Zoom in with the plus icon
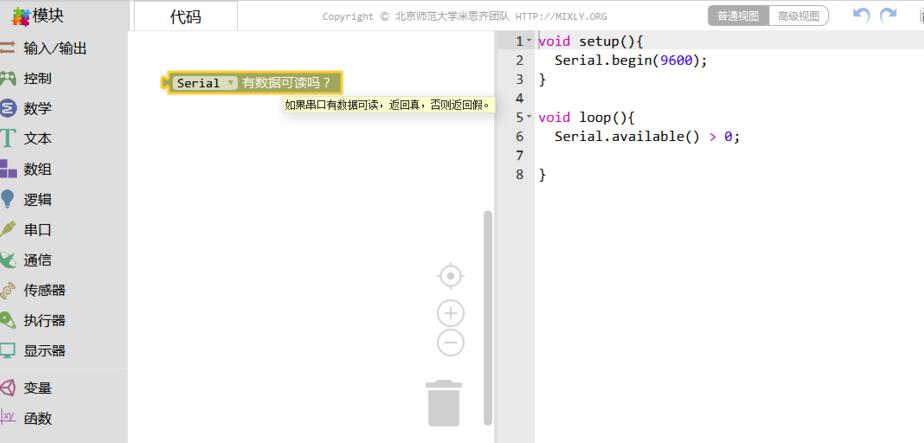Viewport: 924px width, 443px height. tap(451, 313)
